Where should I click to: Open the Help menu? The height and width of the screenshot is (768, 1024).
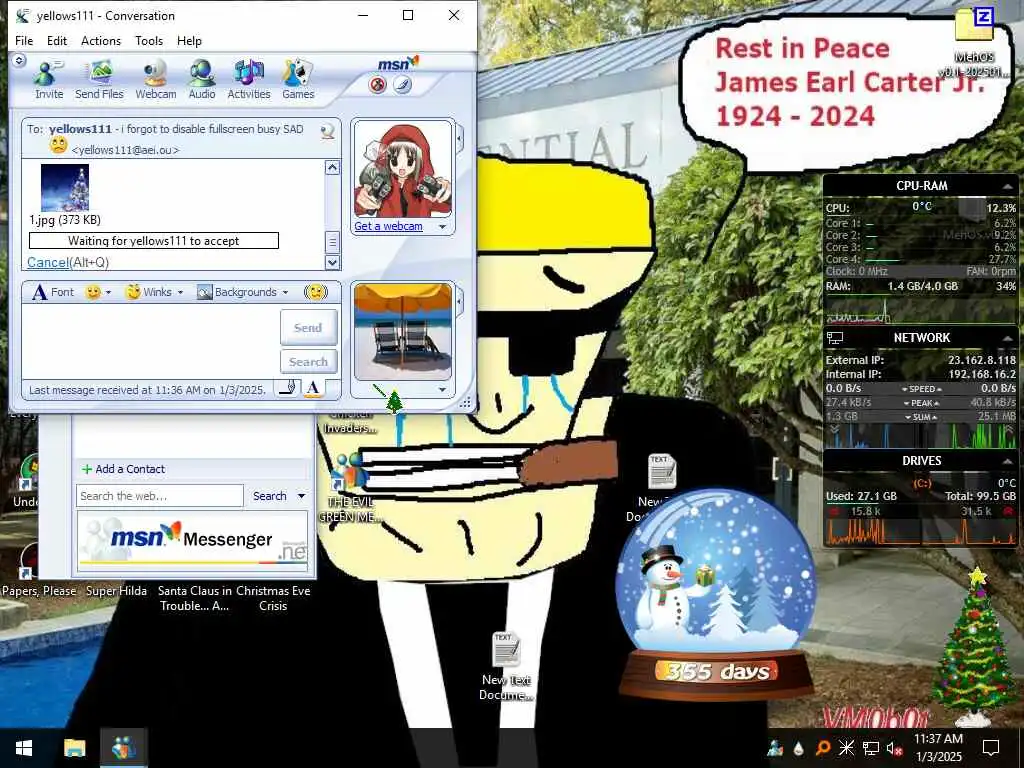coord(189,40)
